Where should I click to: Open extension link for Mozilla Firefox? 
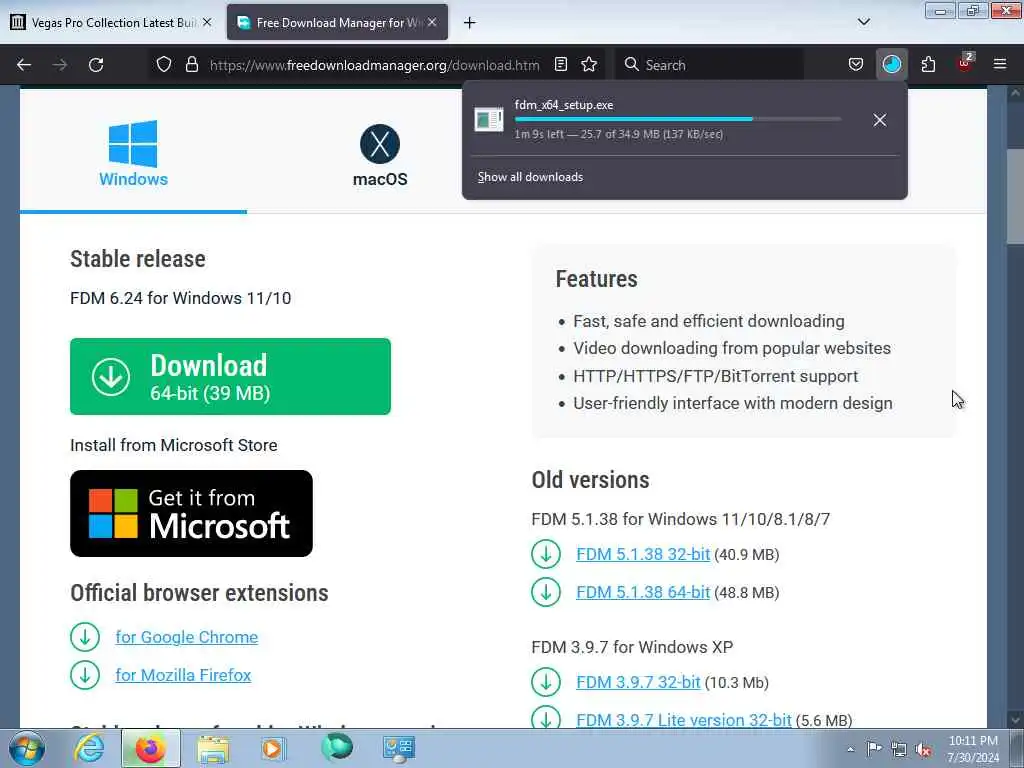(184, 675)
